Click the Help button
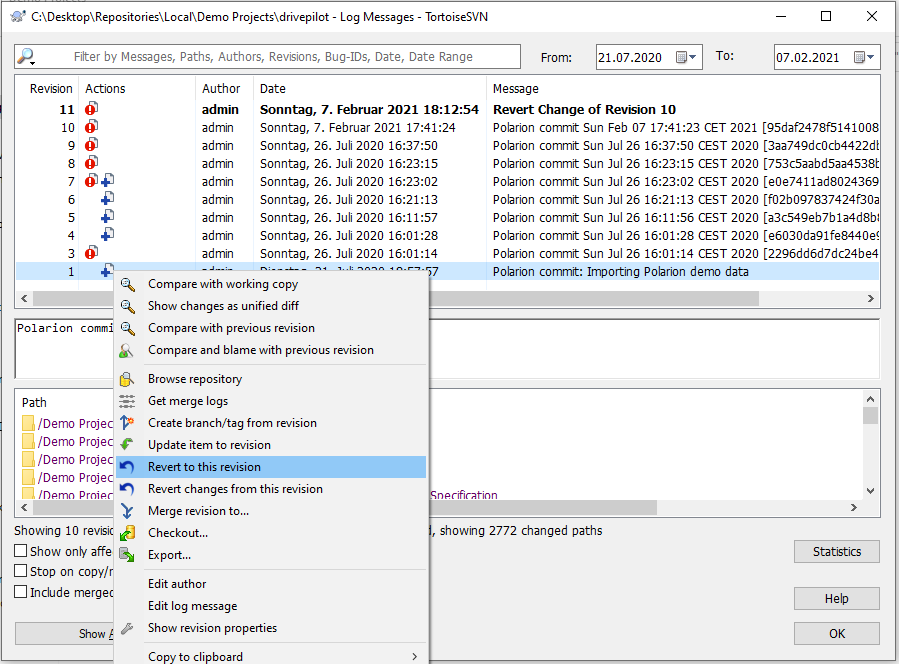This screenshot has height=664, width=899. [x=836, y=598]
